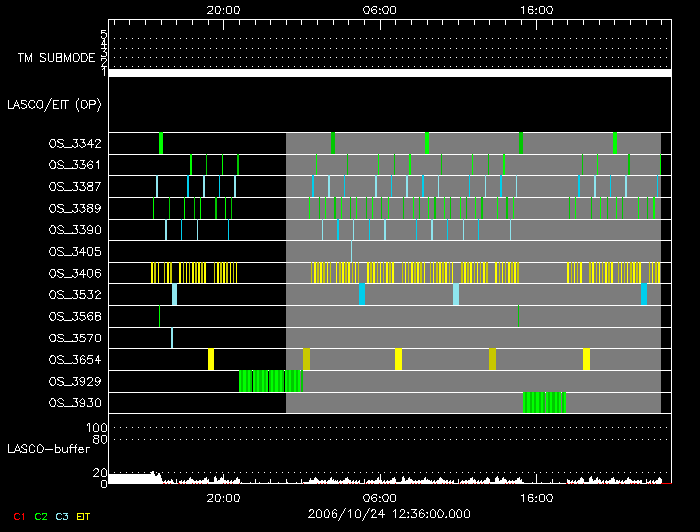Click the white TM SUBMODE bar at level 1
The image size is (700, 532).
[x=388, y=73]
